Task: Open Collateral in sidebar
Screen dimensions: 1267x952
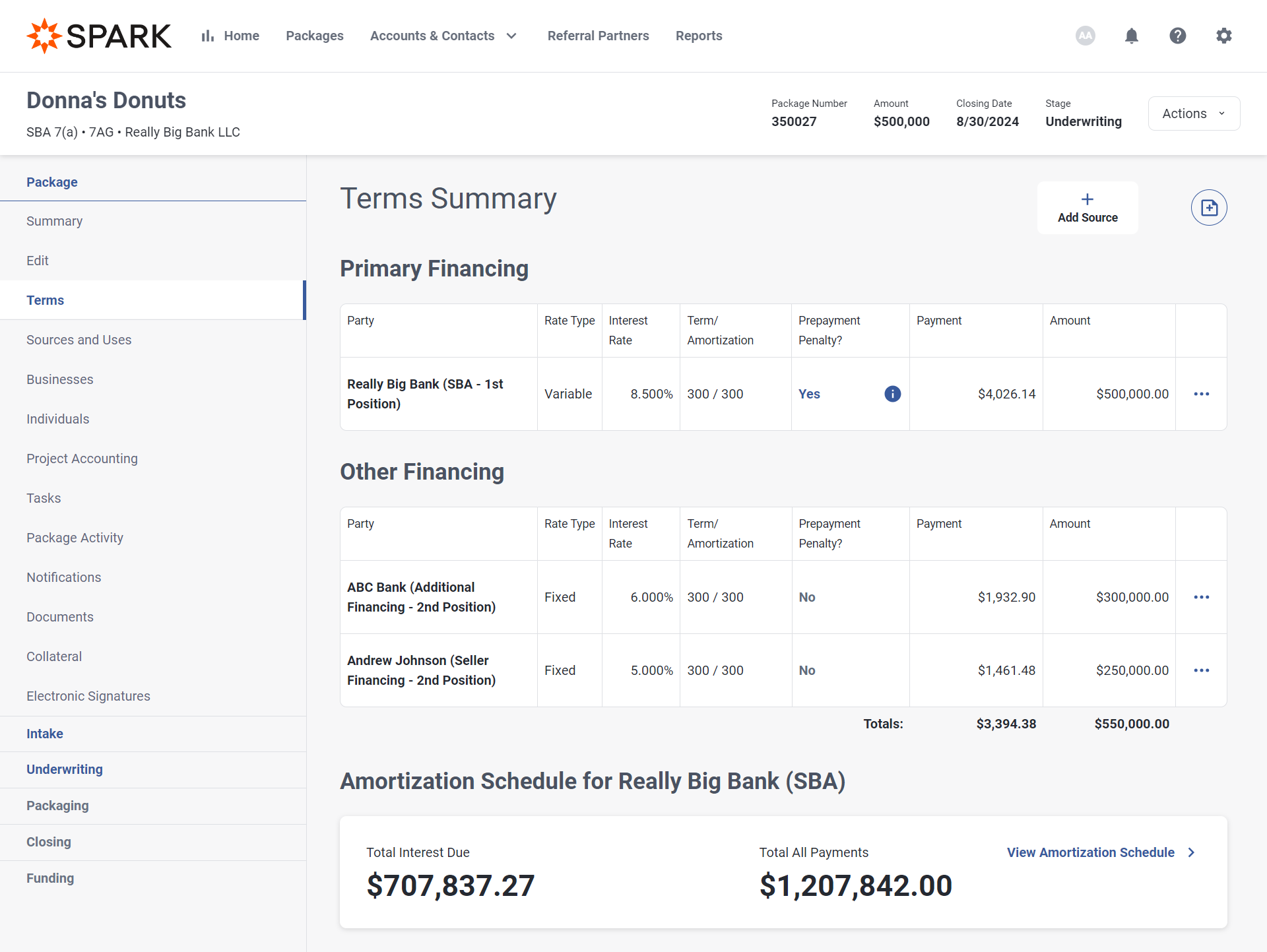Action: point(153,656)
